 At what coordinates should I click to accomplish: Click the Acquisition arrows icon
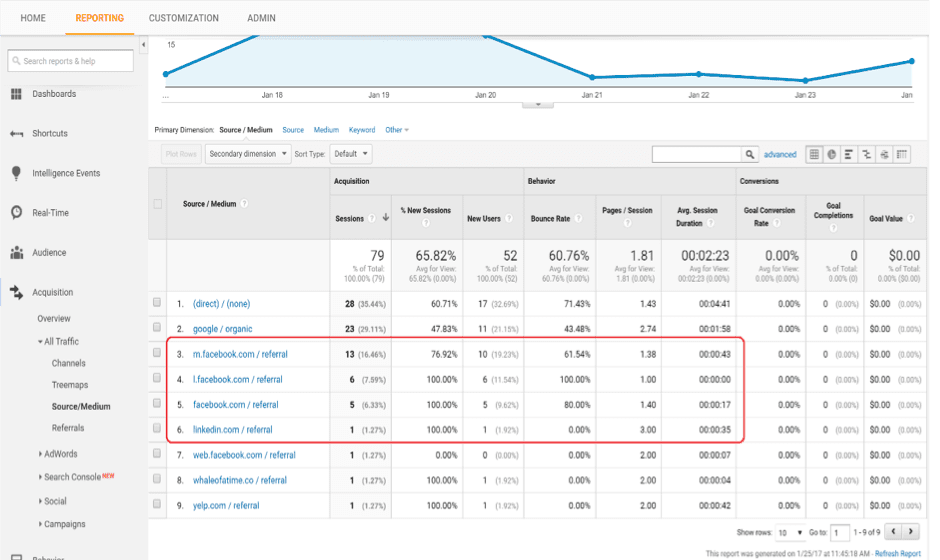[17, 292]
